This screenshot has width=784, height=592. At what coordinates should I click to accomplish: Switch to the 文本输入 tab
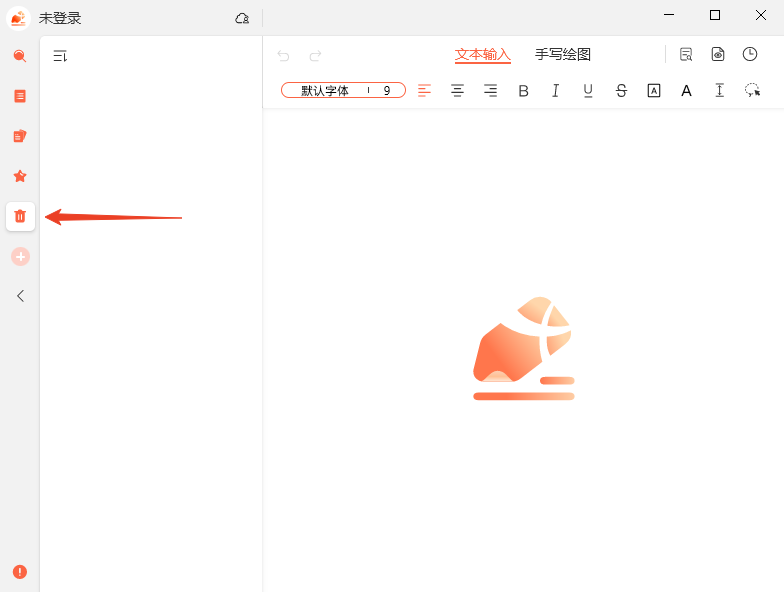[x=482, y=54]
